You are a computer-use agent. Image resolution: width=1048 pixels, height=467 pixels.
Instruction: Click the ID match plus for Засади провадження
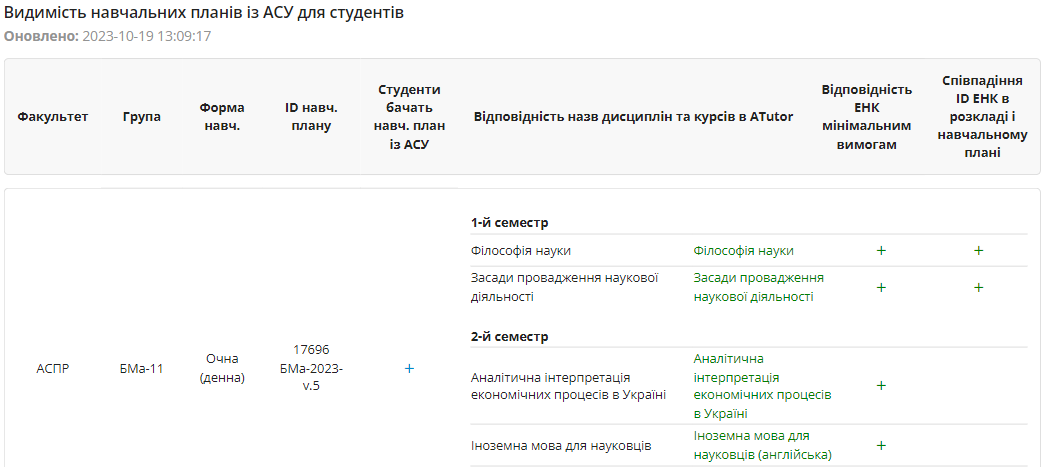(x=978, y=287)
